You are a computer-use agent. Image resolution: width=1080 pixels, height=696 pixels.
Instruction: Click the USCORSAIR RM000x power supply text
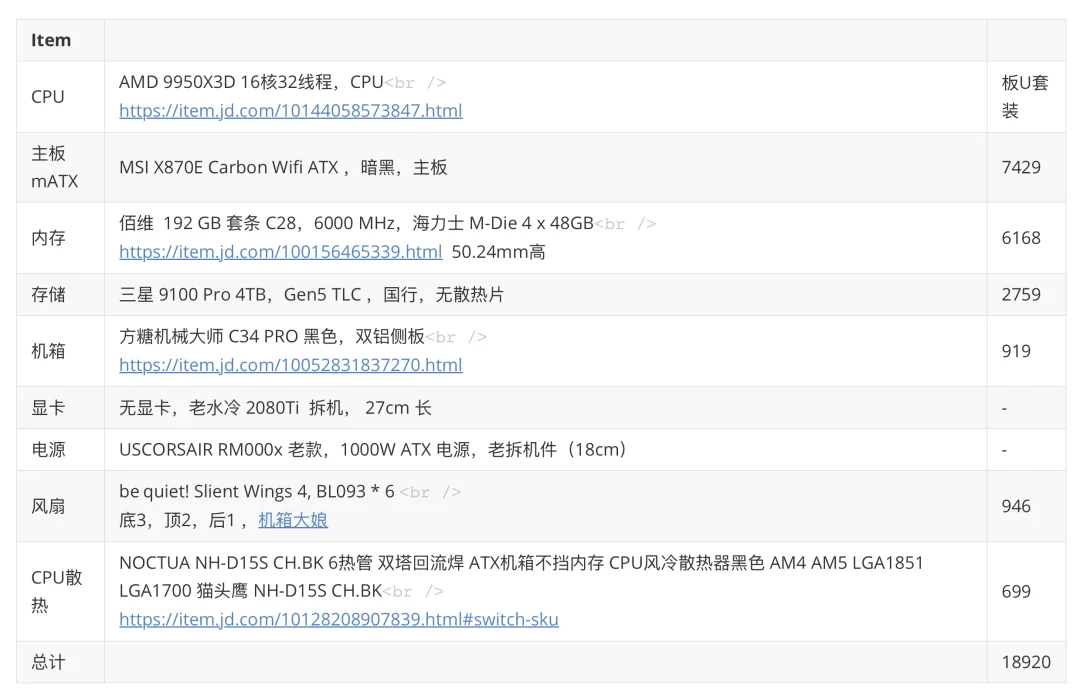(373, 449)
